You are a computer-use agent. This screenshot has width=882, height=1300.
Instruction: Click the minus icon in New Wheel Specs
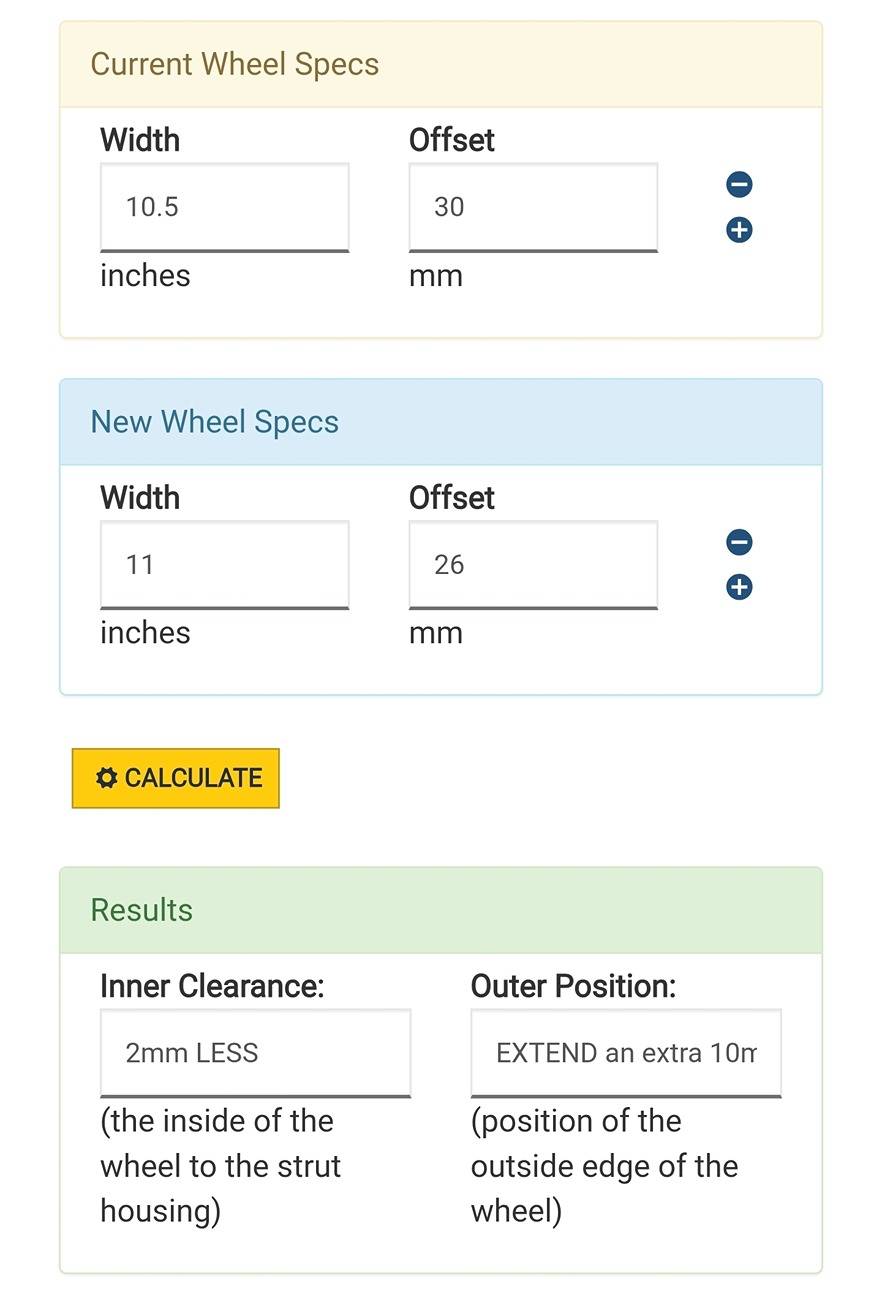click(739, 542)
